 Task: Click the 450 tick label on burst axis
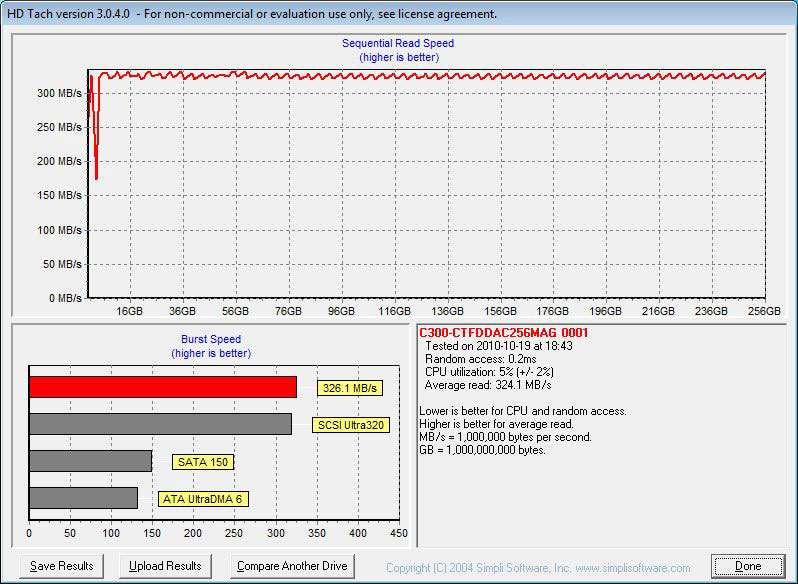[x=399, y=533]
